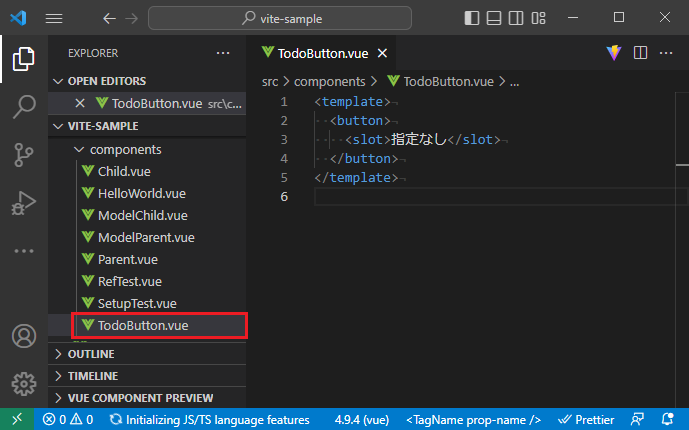Open the Search view in activity bar

pyautogui.click(x=24, y=107)
